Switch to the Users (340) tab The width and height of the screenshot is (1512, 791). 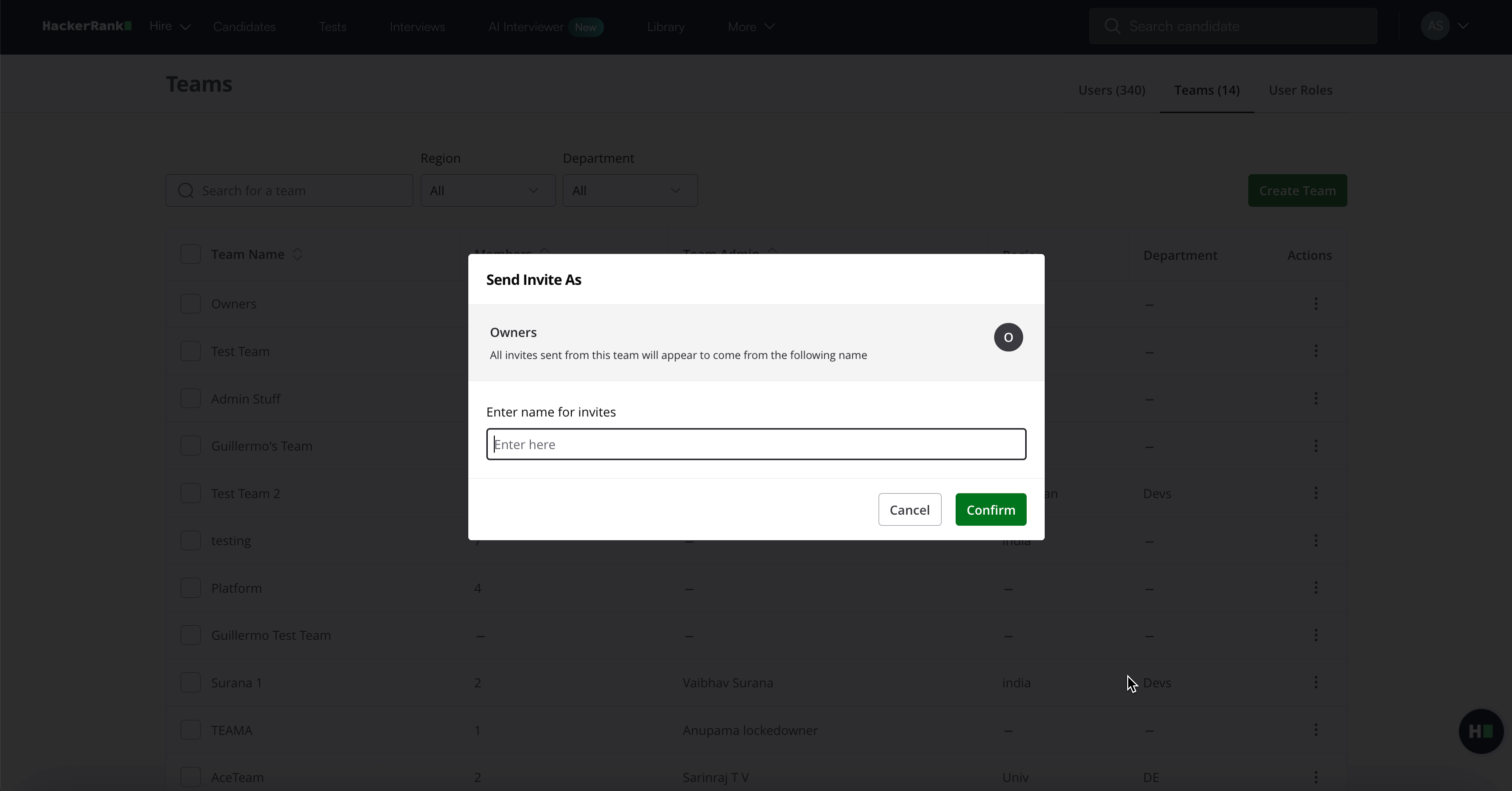[x=1111, y=90]
